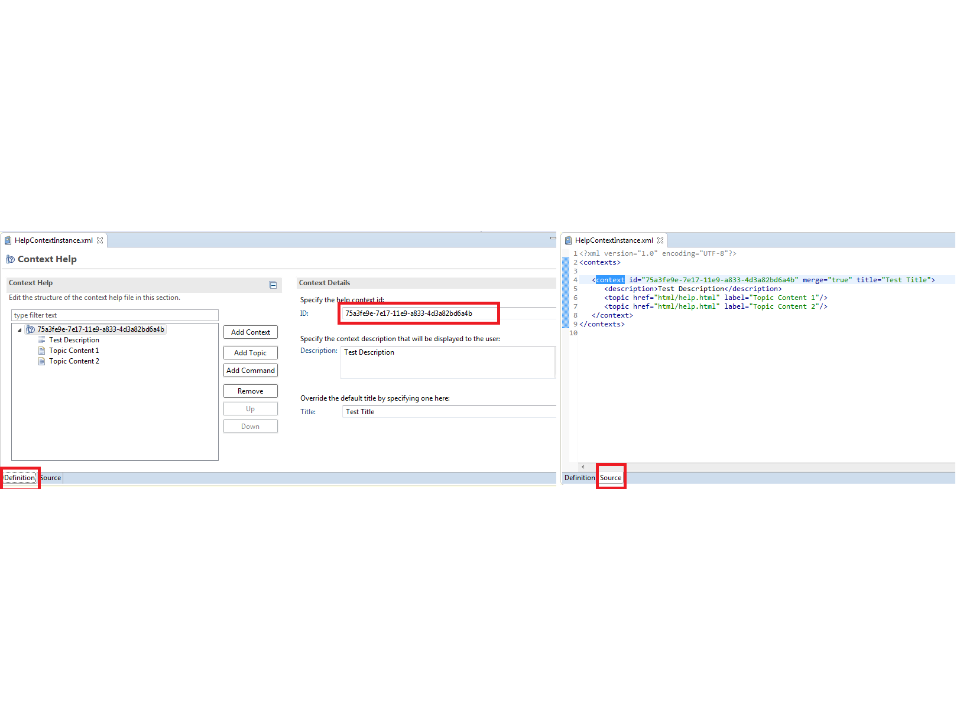Click the context icon of the root tree node
The image size is (960, 720).
30,329
